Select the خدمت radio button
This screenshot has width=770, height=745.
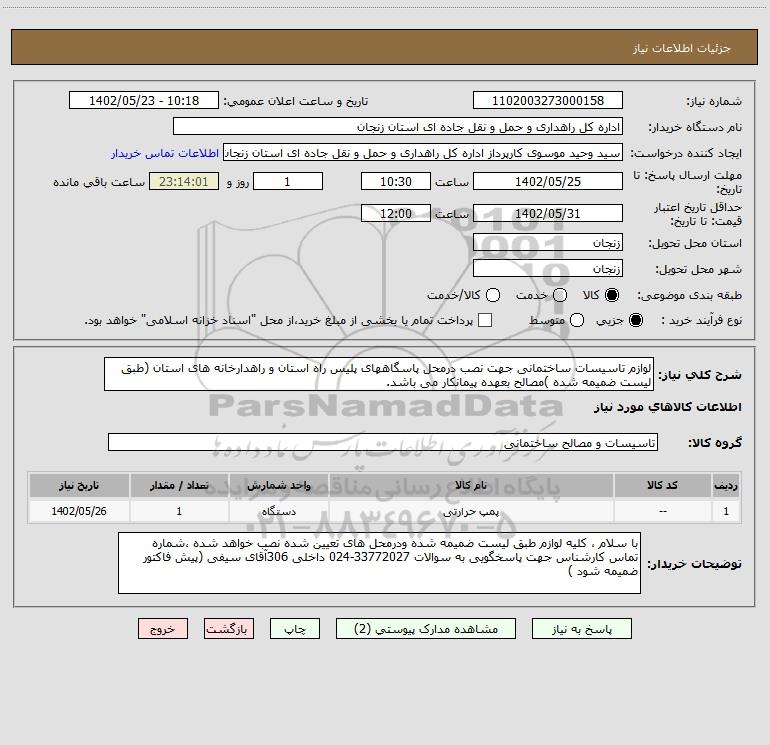click(x=560, y=295)
